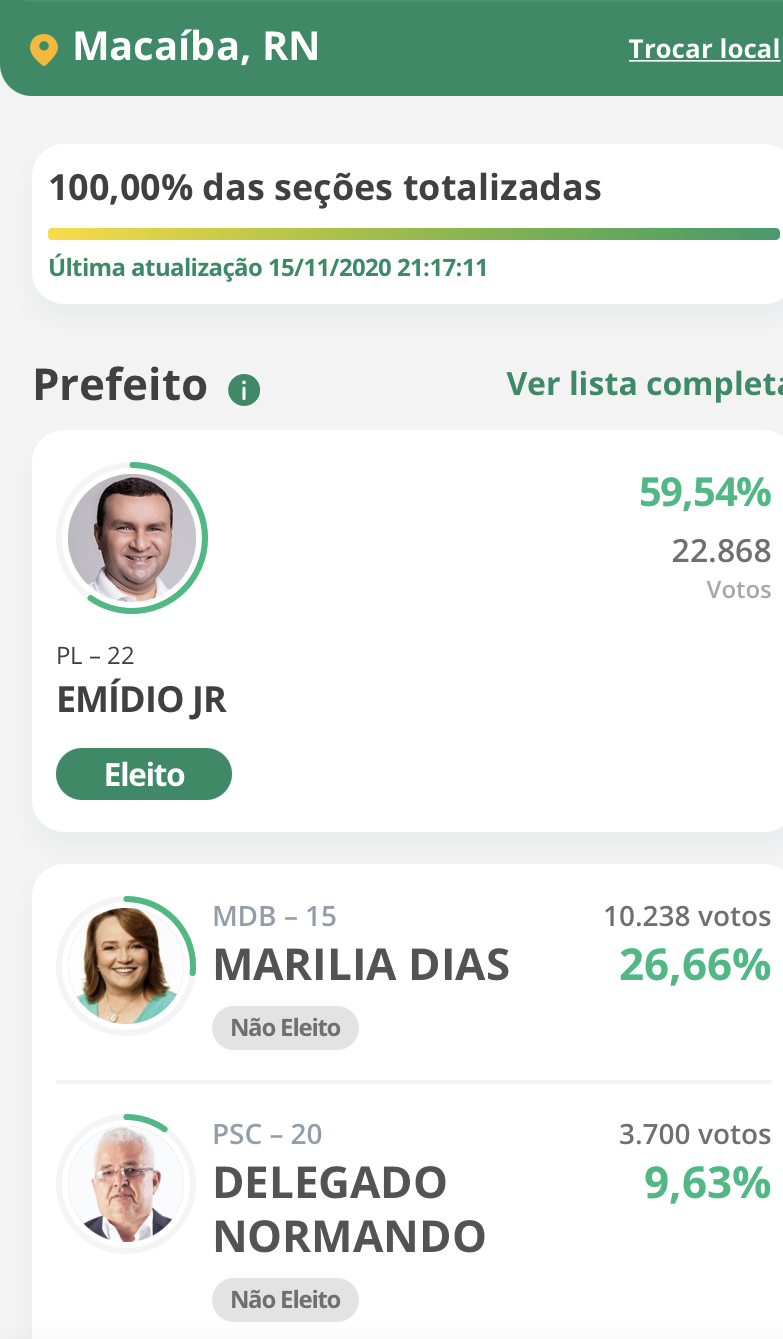The height and width of the screenshot is (1339, 783).
Task: Click Não Eleito badge under Delegado Normando
Action: coord(285,1300)
